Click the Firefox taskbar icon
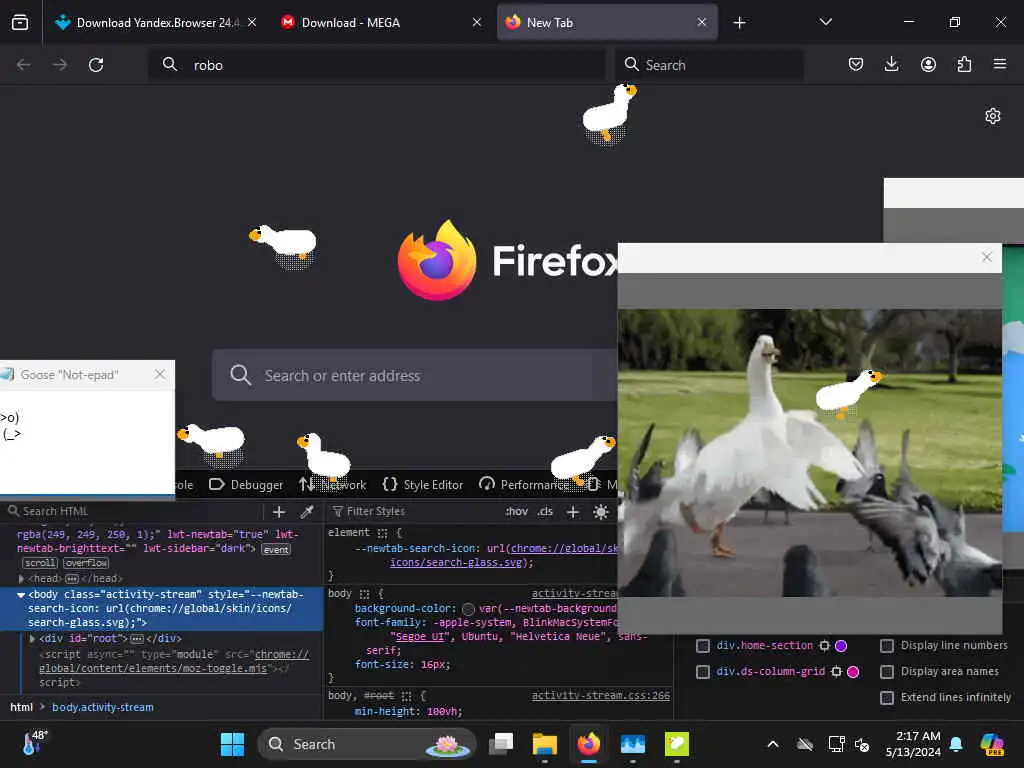Screen dimensions: 1024x768 (589, 744)
